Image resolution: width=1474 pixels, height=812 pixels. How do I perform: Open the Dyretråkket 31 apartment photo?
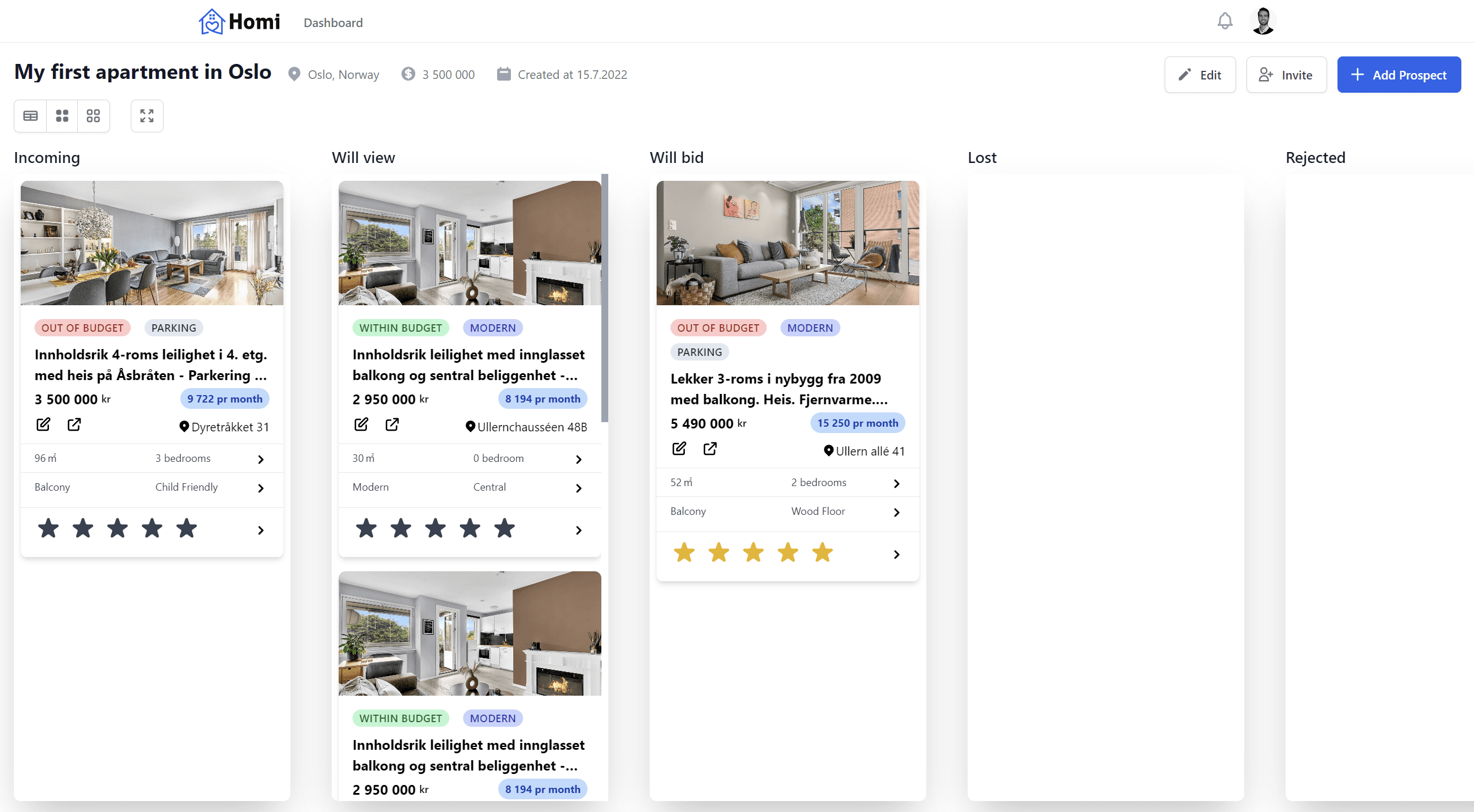152,243
